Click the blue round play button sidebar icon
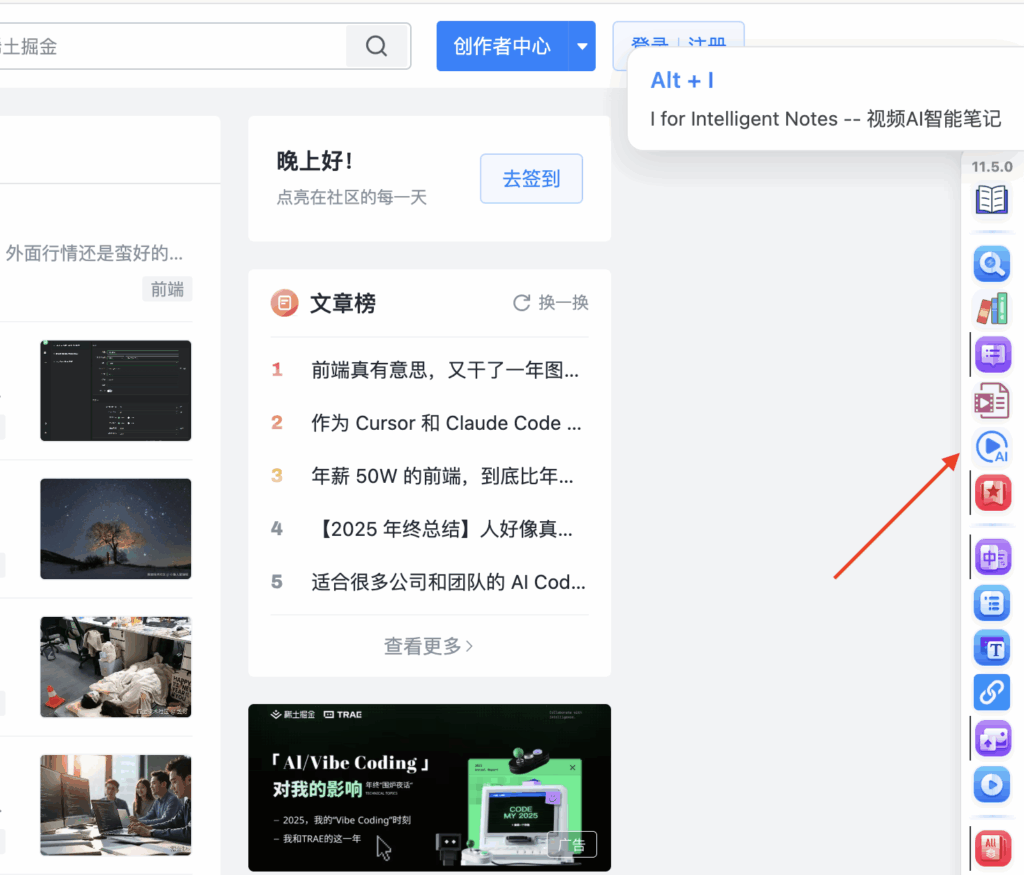1024x875 pixels. tap(992, 785)
